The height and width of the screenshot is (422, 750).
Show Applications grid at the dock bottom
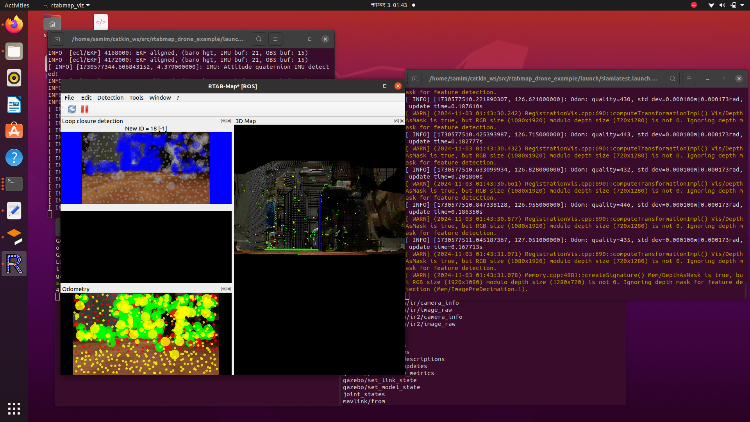[14, 408]
